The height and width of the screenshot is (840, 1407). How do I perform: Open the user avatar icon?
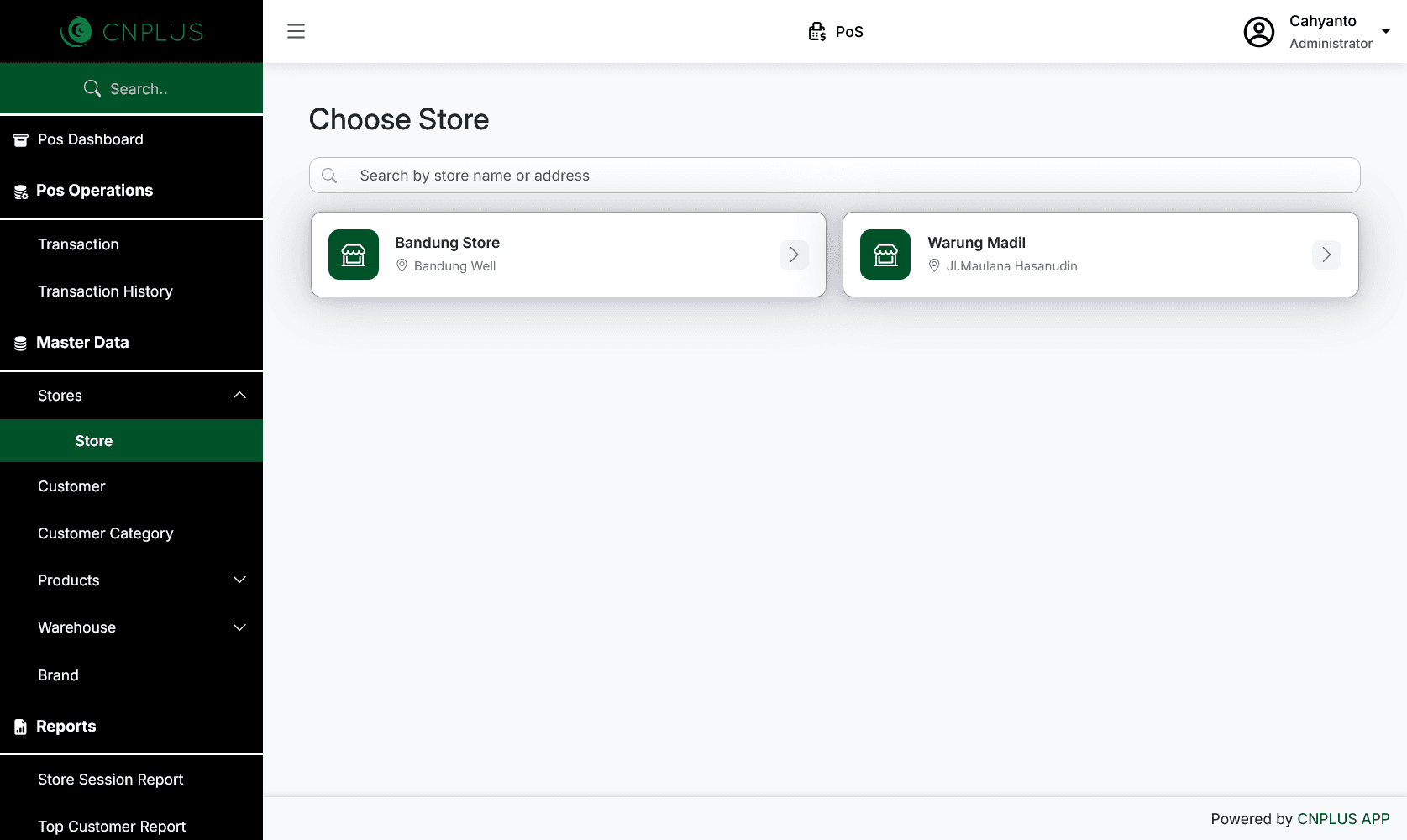[1258, 32]
